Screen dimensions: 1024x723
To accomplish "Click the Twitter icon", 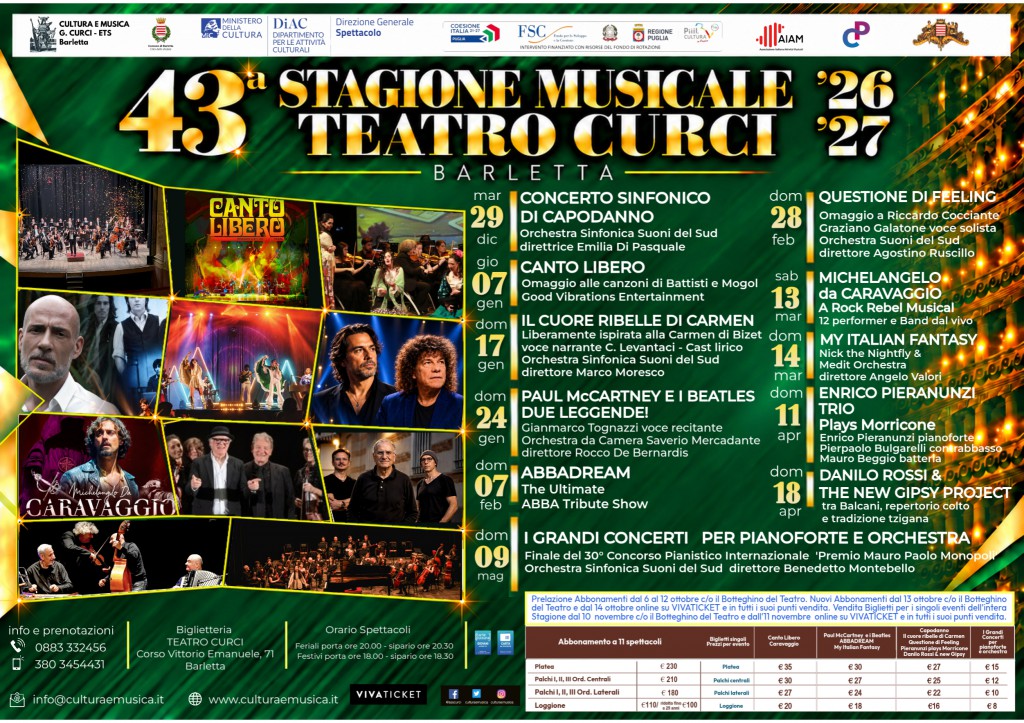I will click(477, 694).
